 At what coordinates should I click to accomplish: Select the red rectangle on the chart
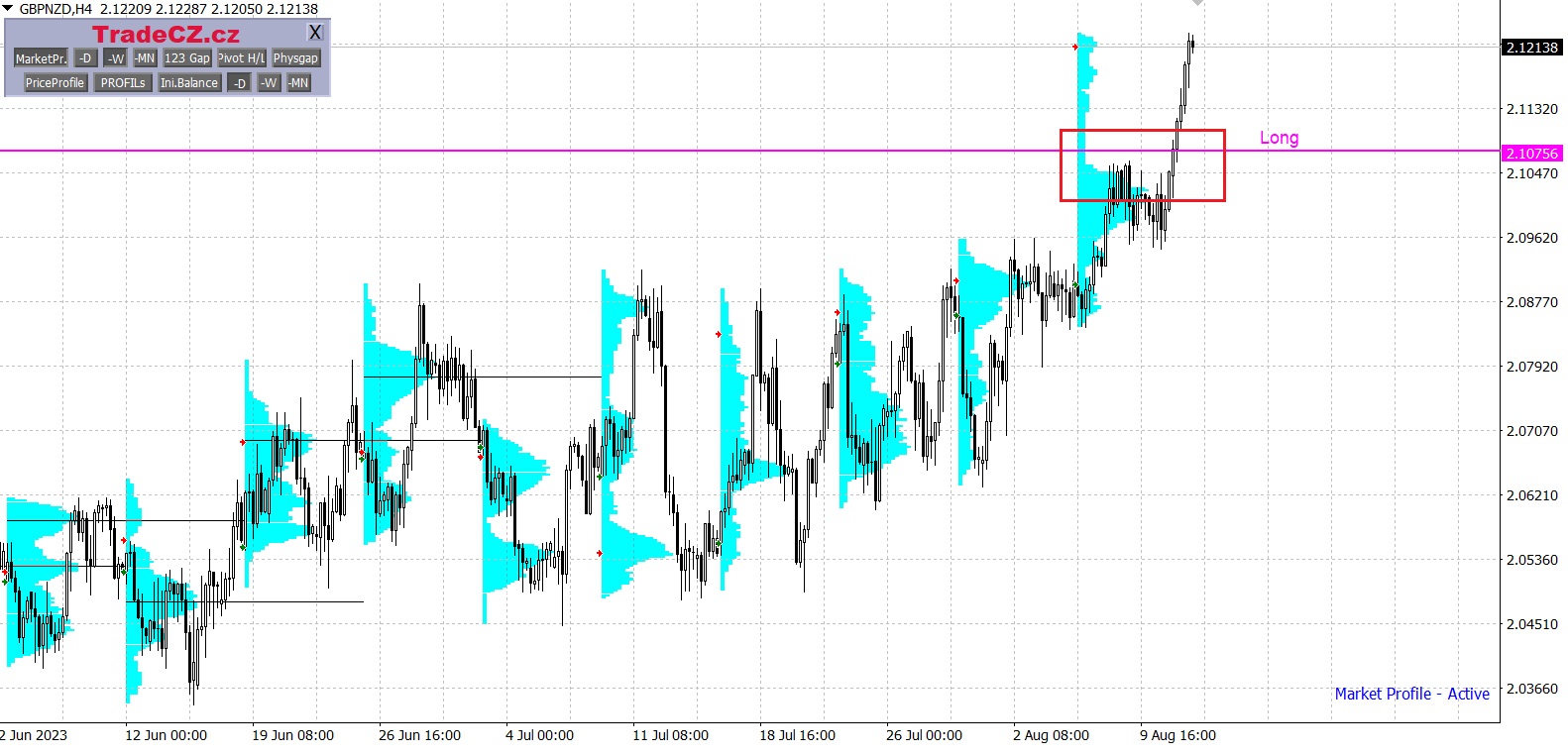(1142, 131)
